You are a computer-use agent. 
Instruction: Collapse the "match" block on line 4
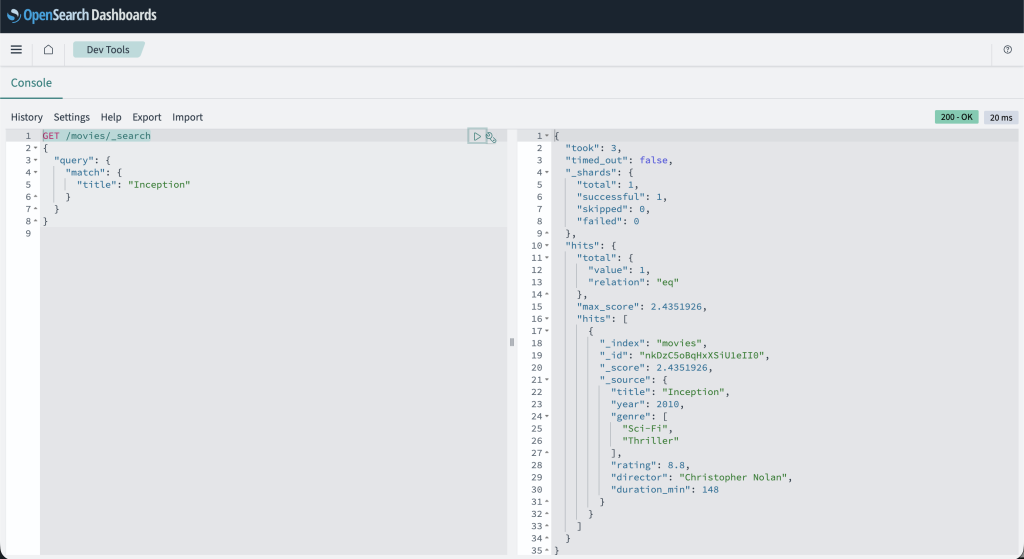pos(36,172)
